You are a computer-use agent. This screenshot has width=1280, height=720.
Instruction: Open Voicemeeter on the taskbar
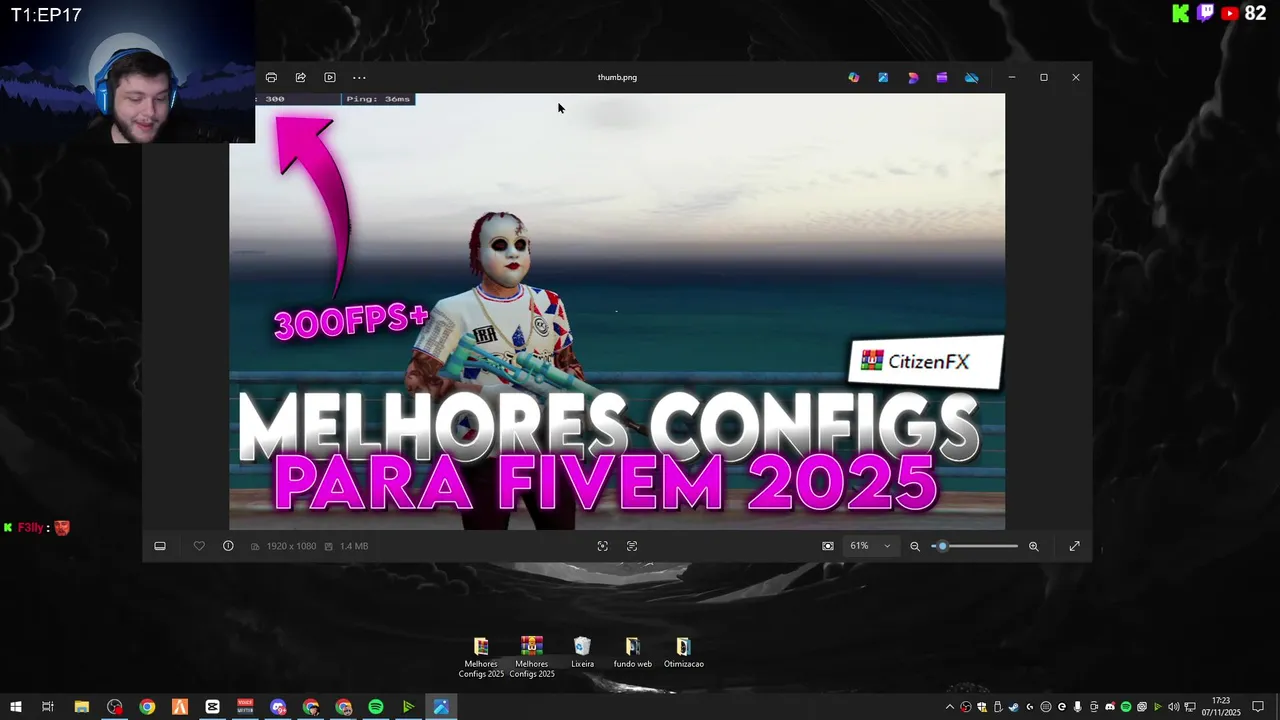245,707
